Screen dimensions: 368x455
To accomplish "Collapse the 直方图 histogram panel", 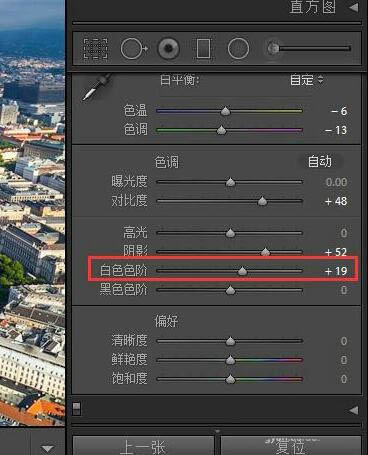I will click(354, 7).
